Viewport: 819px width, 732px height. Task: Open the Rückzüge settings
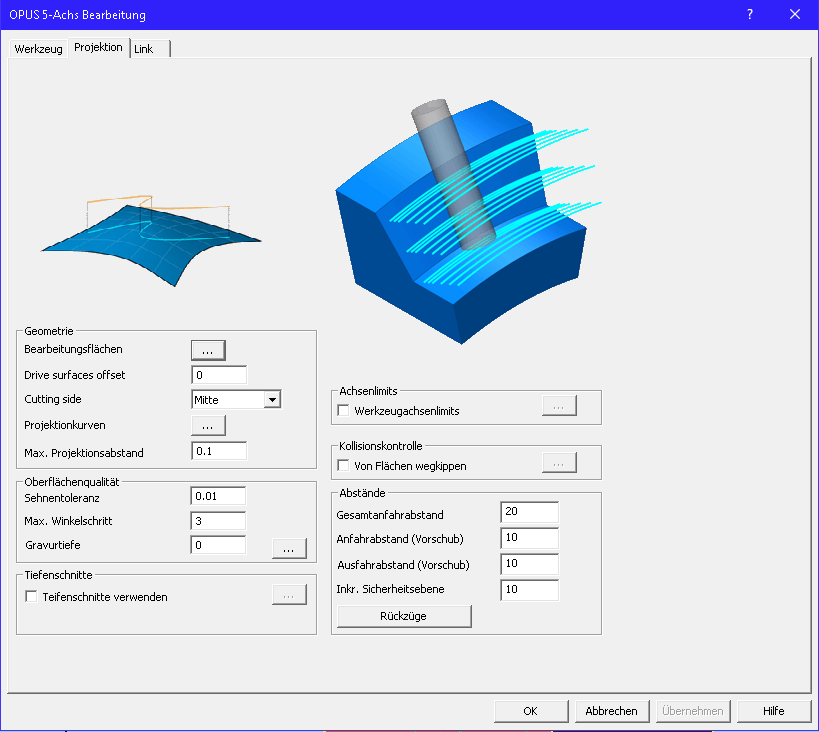point(404,617)
